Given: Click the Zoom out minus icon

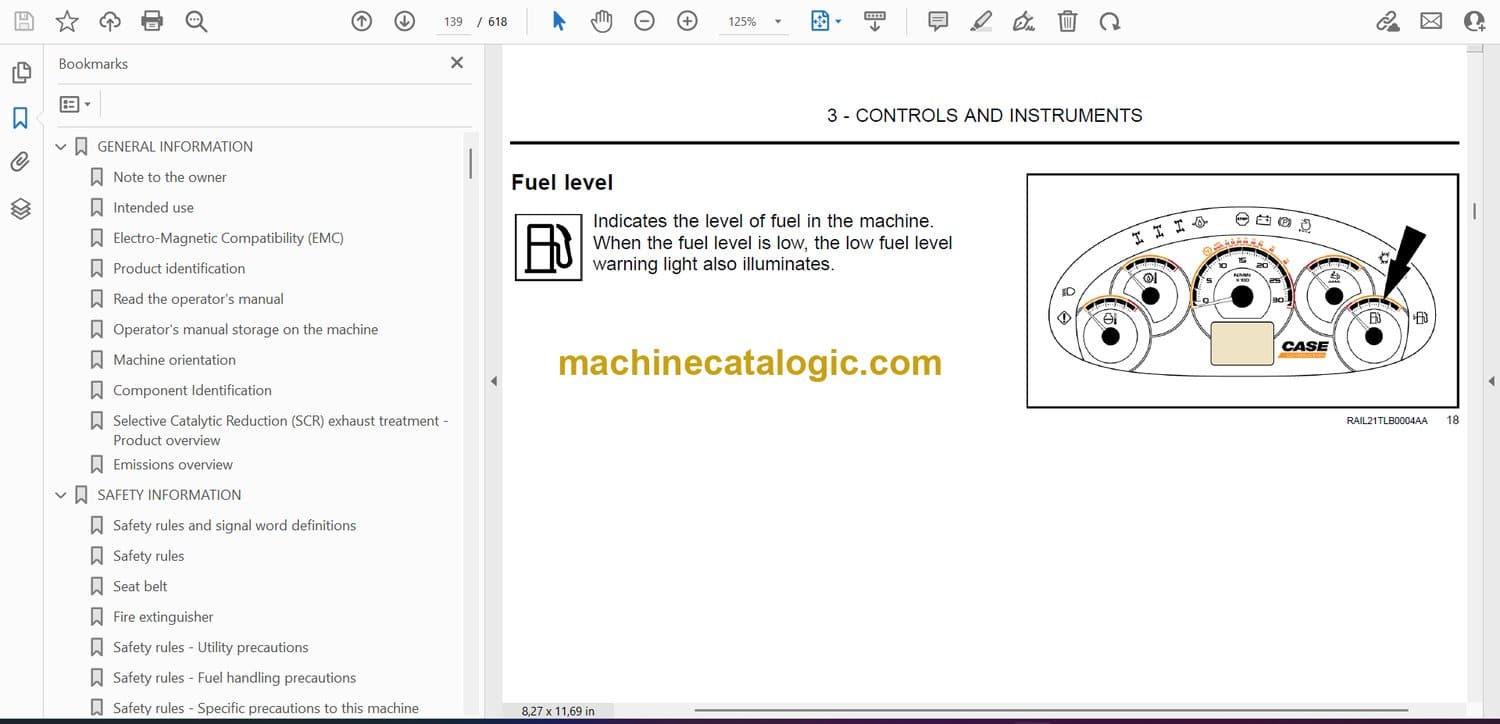Looking at the screenshot, I should tap(644, 21).
